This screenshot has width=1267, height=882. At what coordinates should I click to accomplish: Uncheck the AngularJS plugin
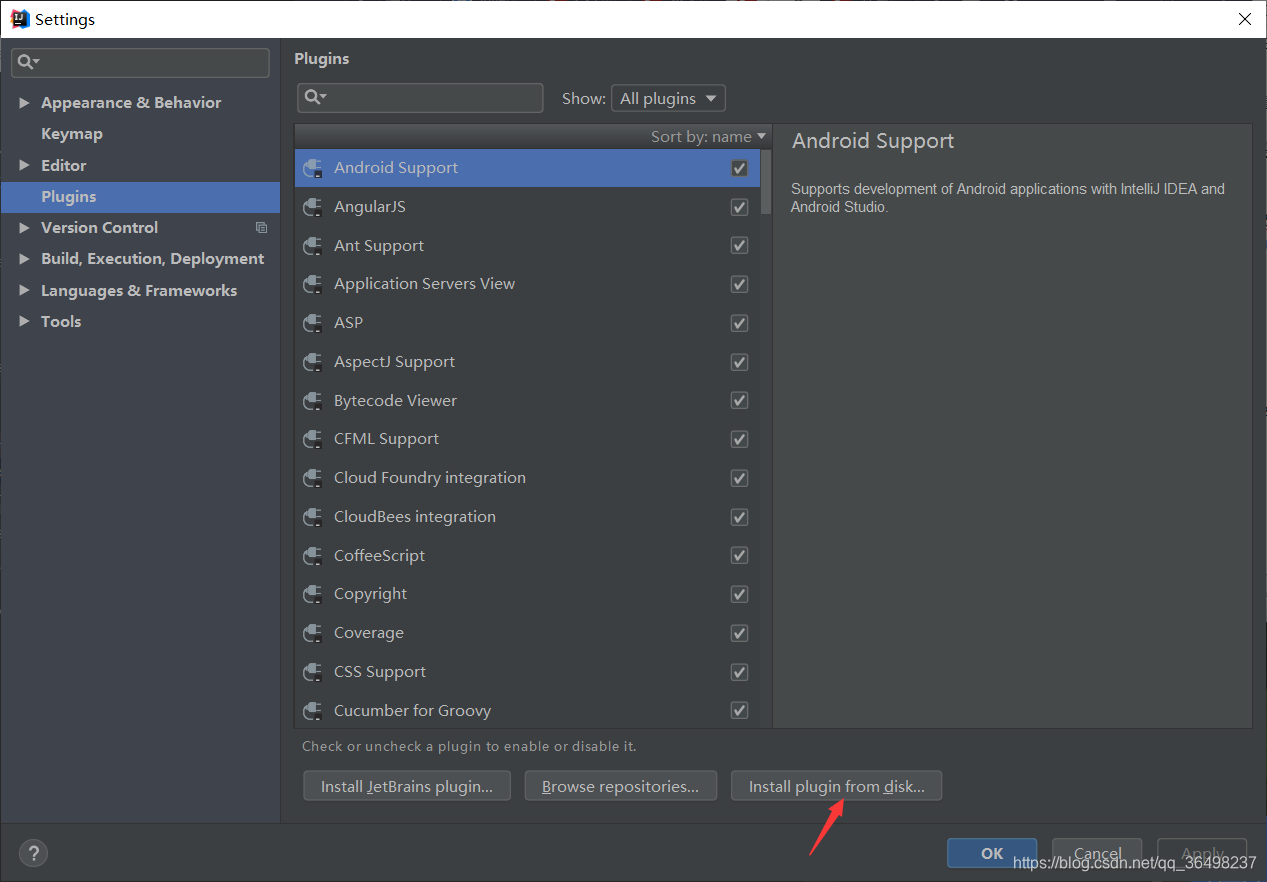pos(739,207)
